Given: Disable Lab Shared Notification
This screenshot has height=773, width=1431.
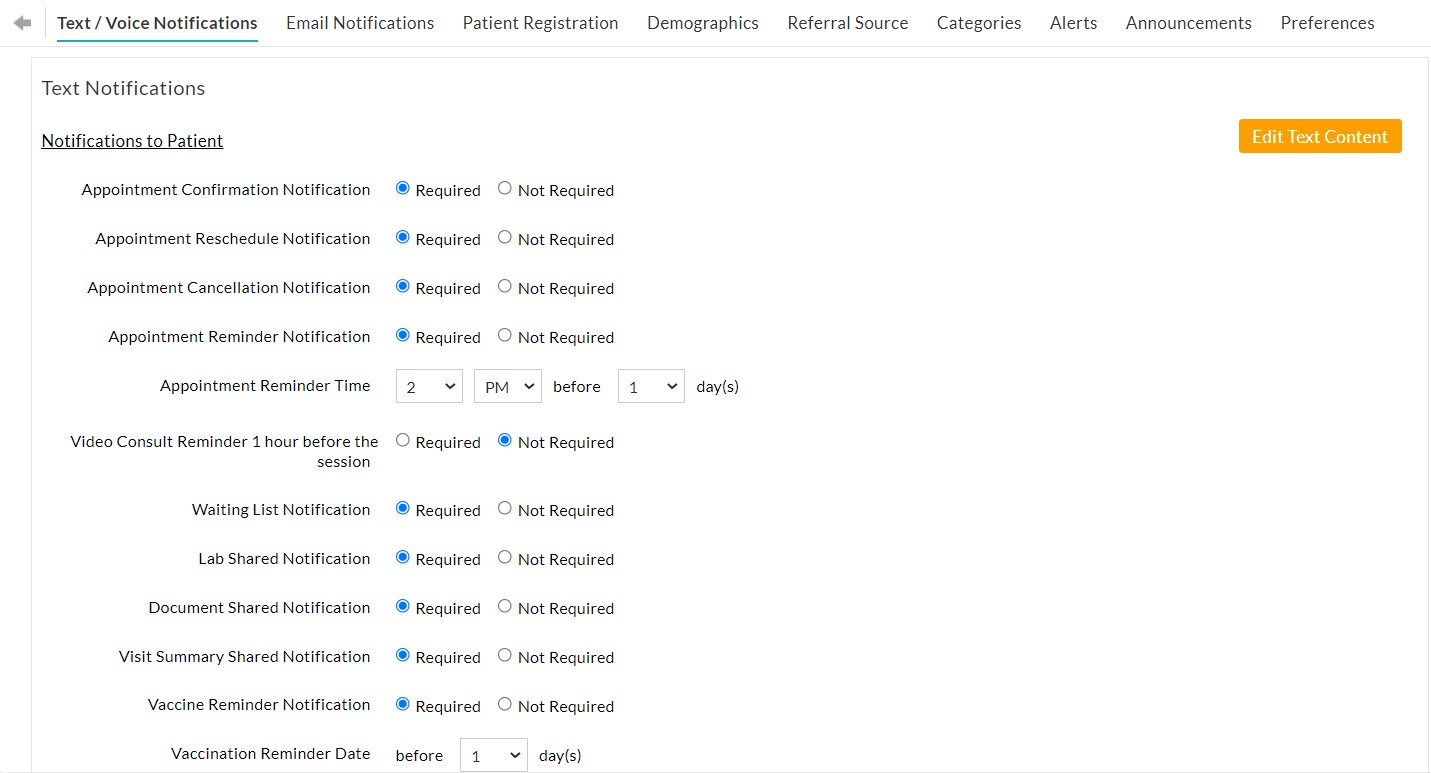Looking at the screenshot, I should pyautogui.click(x=504, y=556).
